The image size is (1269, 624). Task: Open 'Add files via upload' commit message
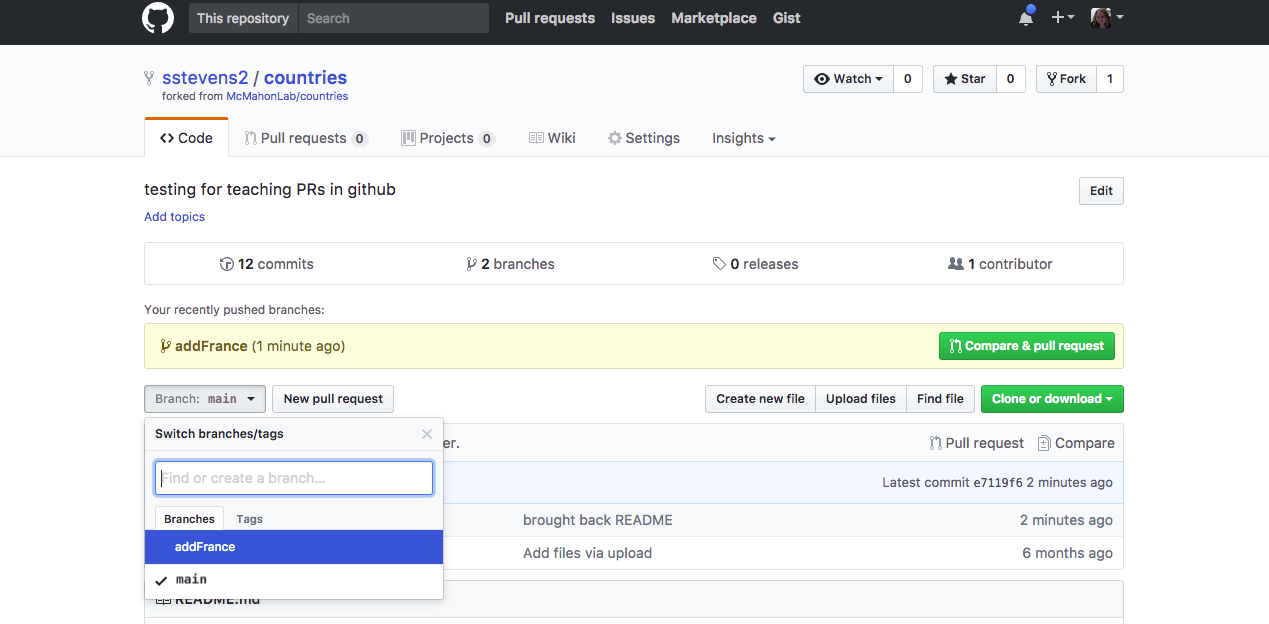[587, 553]
